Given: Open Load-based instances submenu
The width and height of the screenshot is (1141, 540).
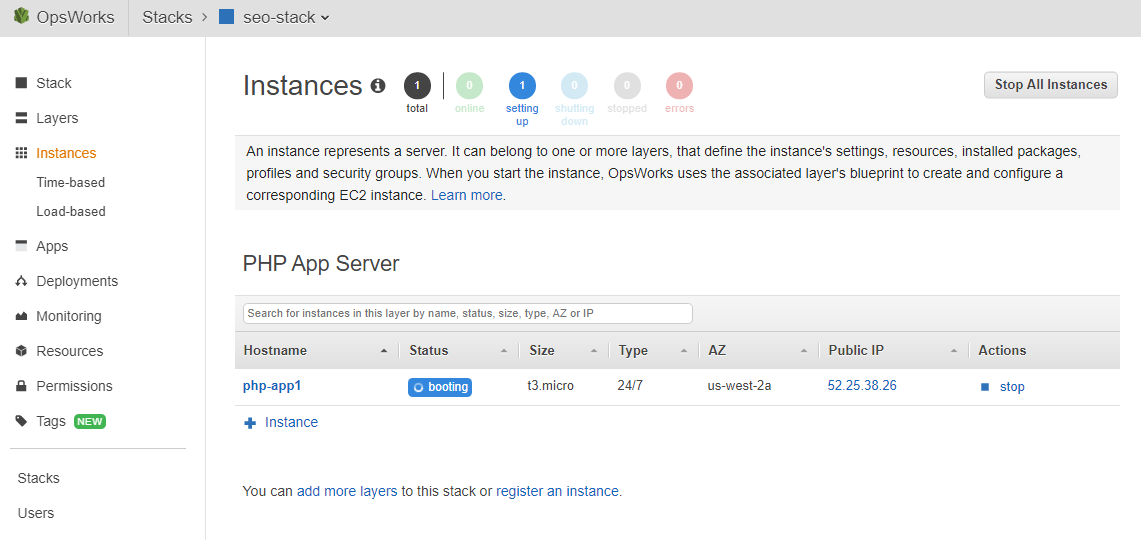Looking at the screenshot, I should (71, 211).
